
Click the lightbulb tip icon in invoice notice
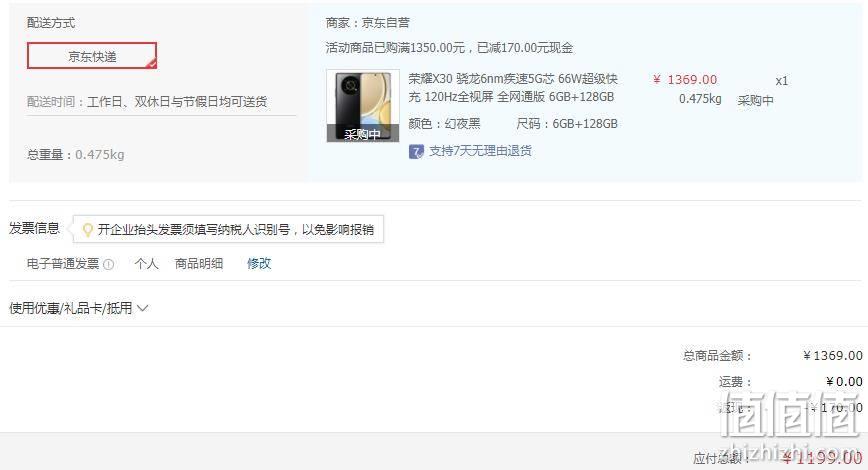(x=87, y=230)
